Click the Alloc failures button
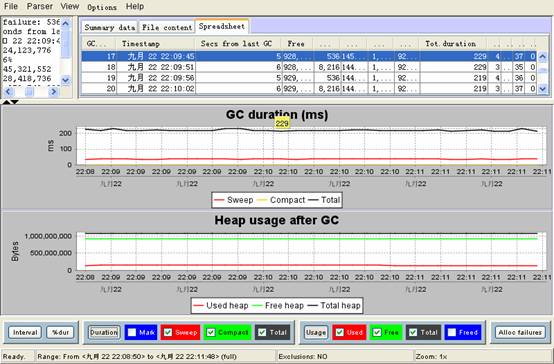The image size is (554, 364). [x=520, y=333]
